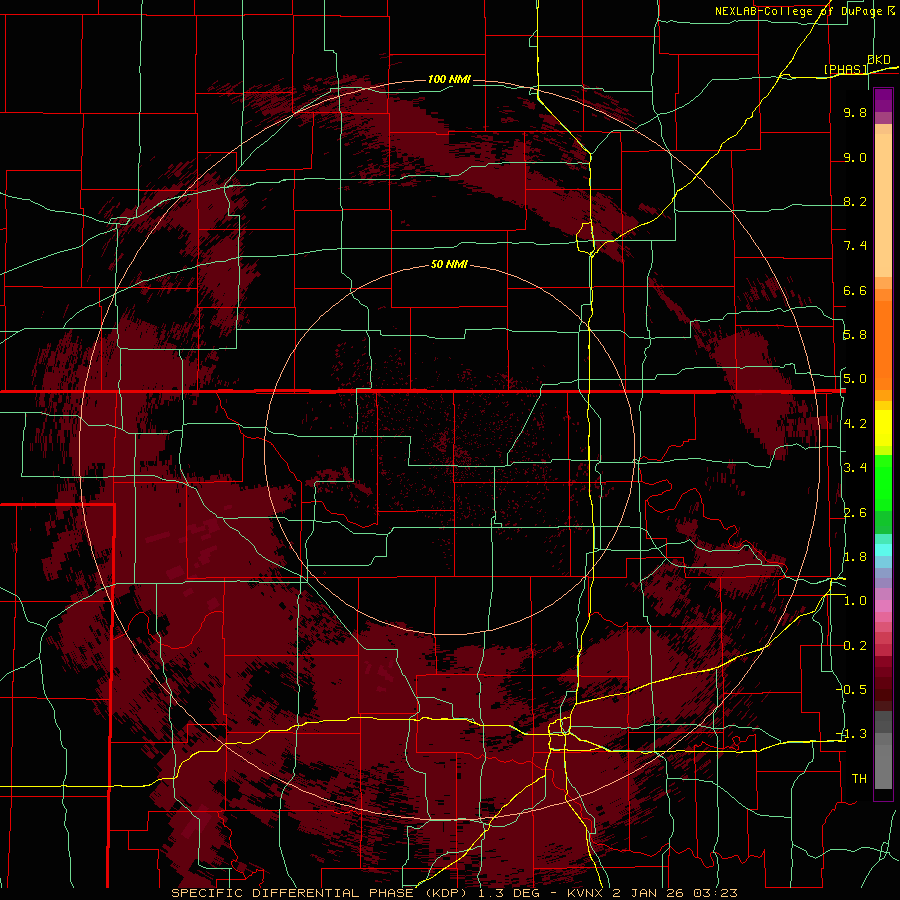Select the 1.0 value on the color scale
Screen dimensions: 900x900
point(855,601)
